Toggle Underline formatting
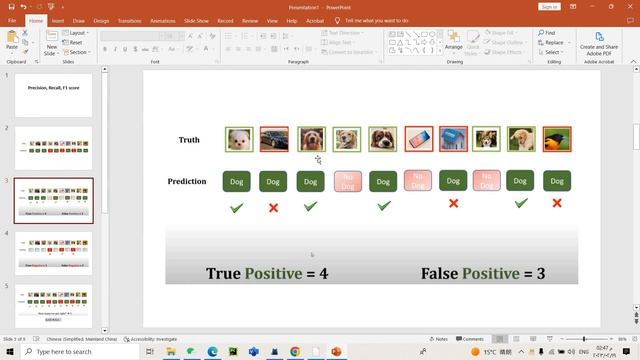This screenshot has width=640, height=360. [x=125, y=49]
